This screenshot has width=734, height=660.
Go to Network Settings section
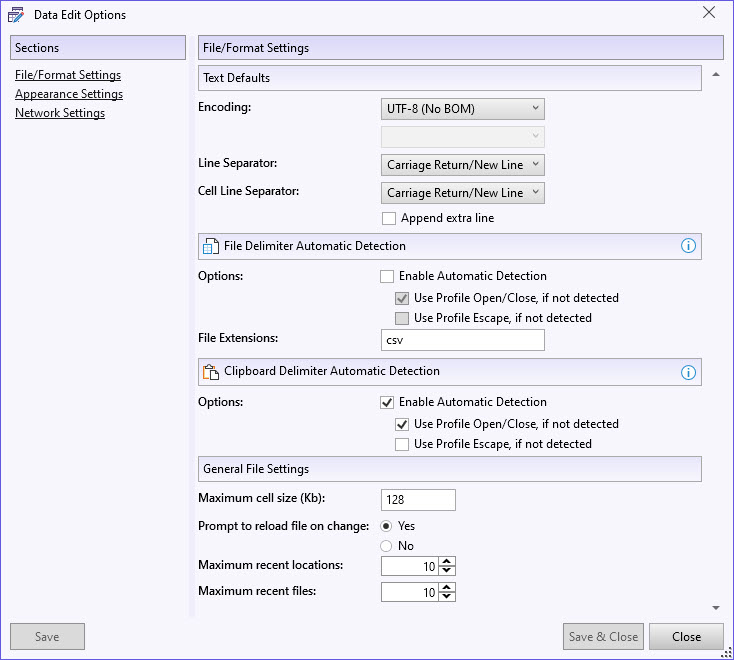60,113
